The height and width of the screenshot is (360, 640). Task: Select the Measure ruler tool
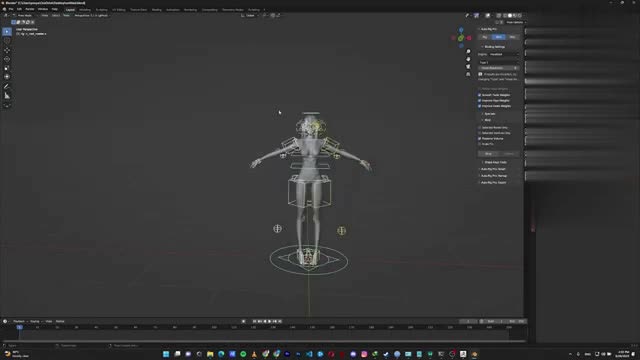(7, 96)
